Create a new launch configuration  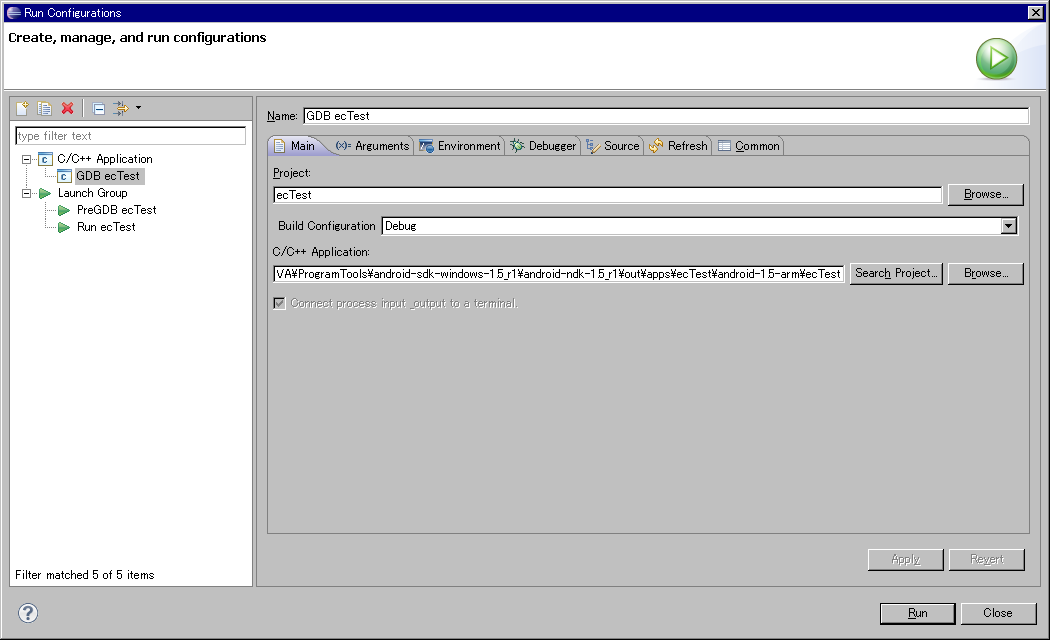(x=22, y=108)
